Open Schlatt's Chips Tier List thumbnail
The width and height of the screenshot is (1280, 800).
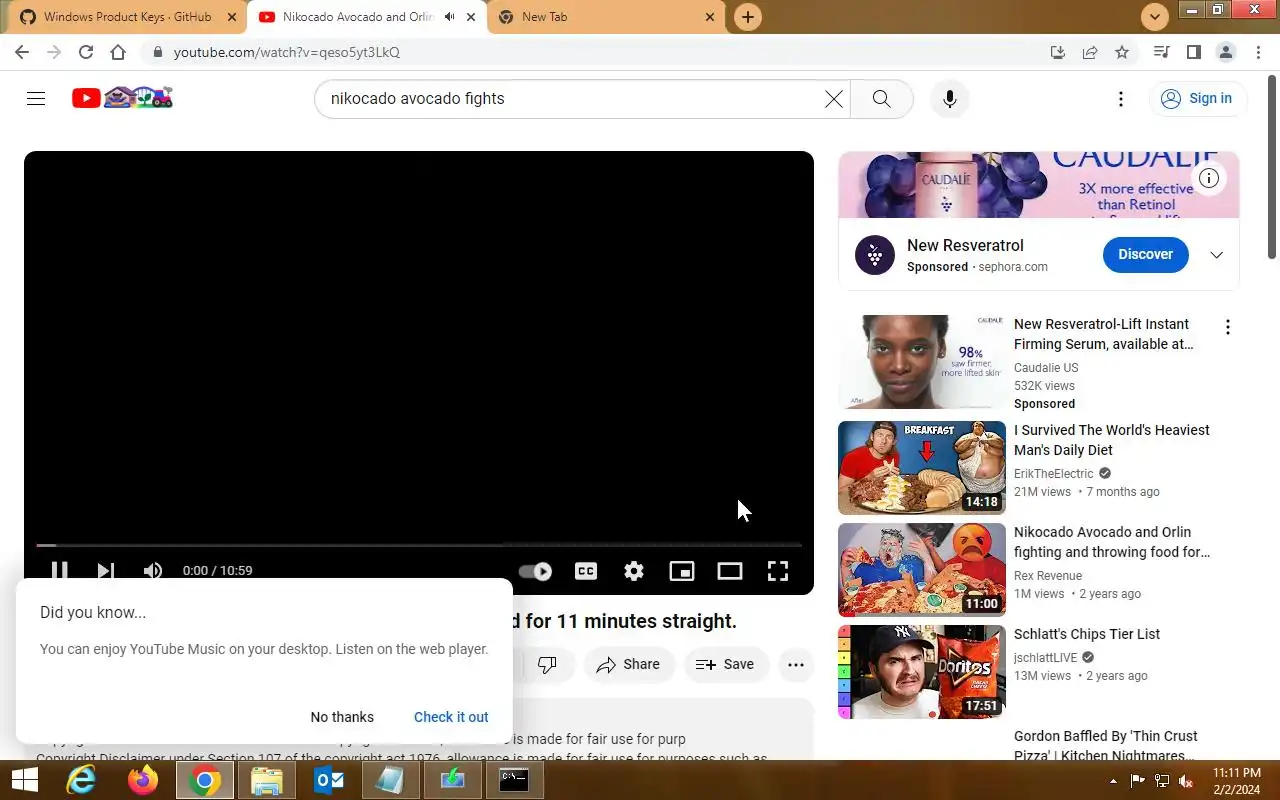point(922,672)
